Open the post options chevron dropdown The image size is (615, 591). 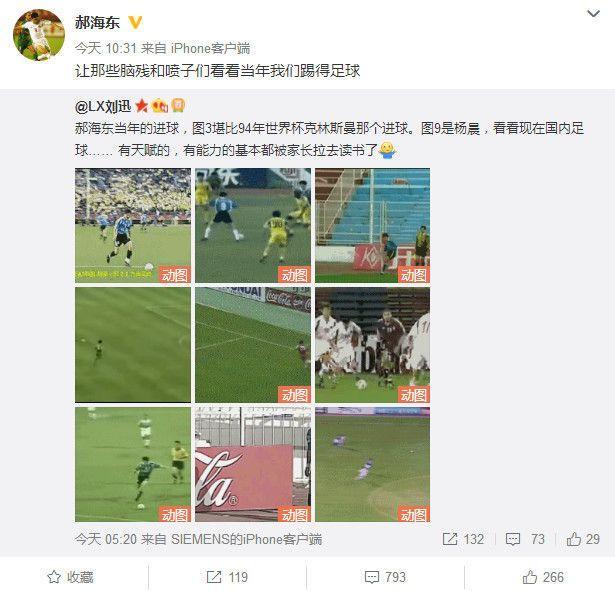tap(593, 14)
